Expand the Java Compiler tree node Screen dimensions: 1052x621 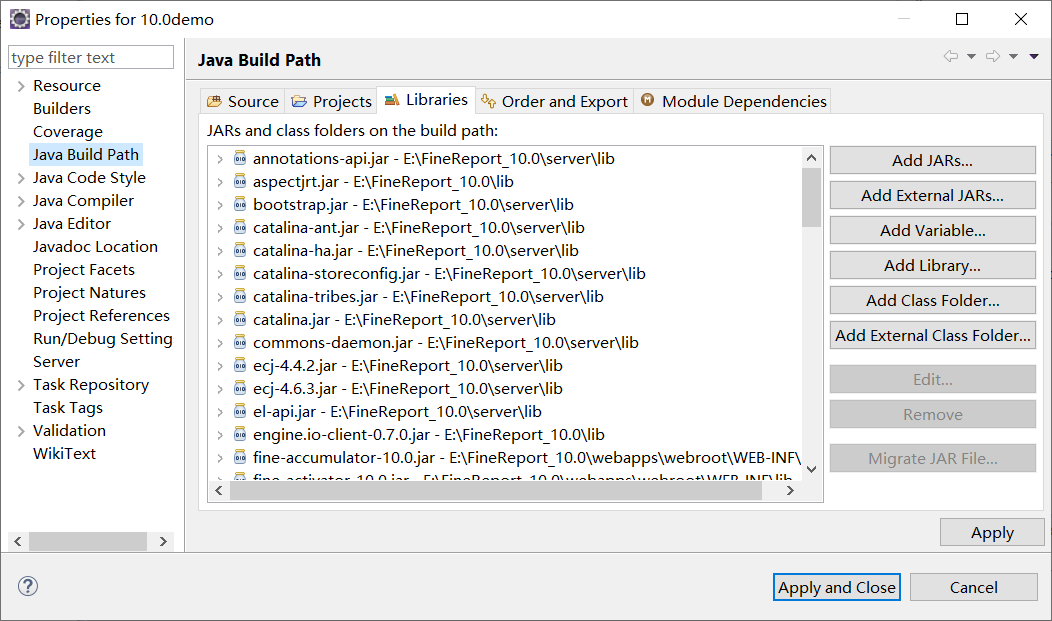(x=21, y=201)
